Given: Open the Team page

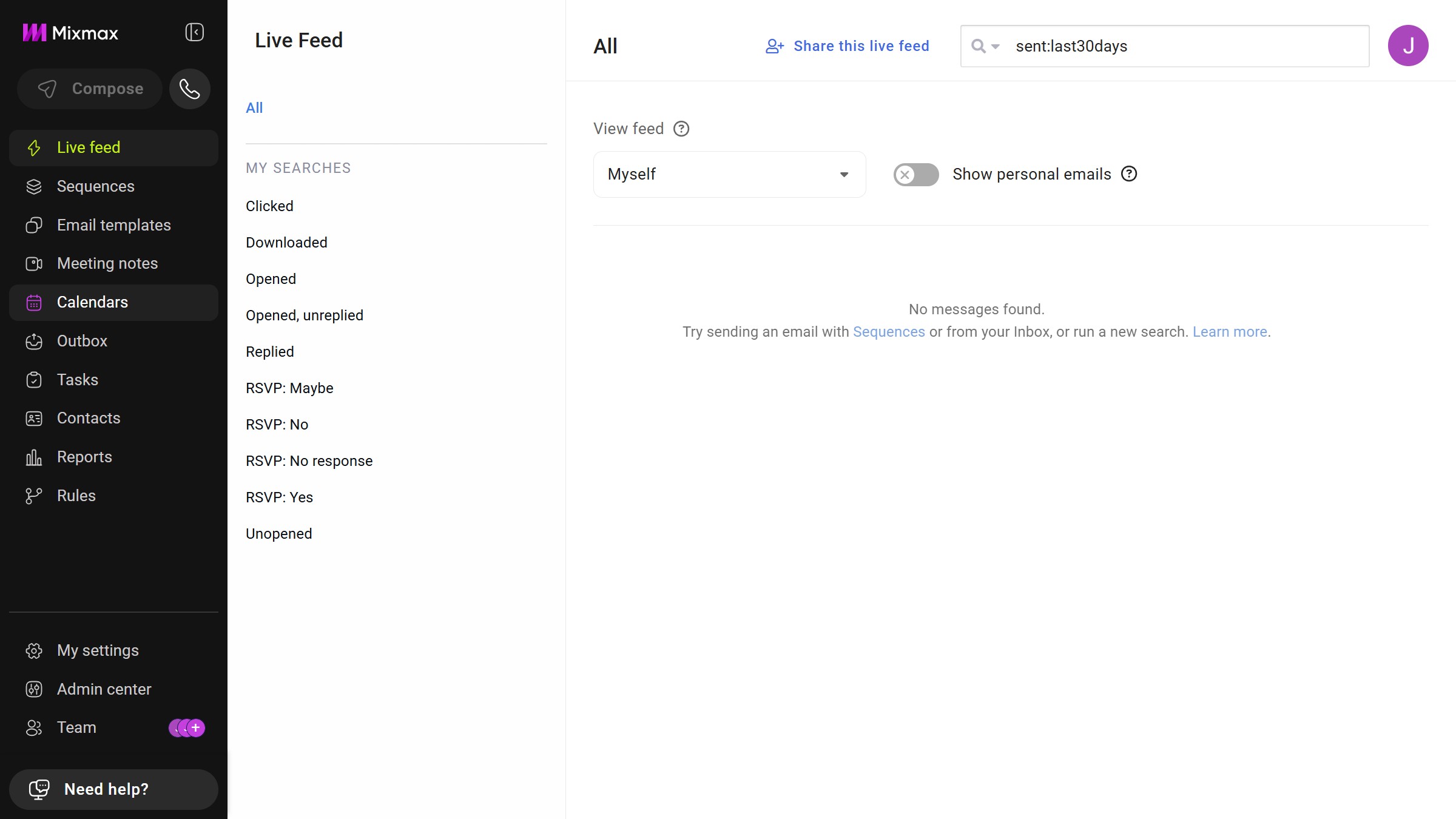Looking at the screenshot, I should click(113, 727).
